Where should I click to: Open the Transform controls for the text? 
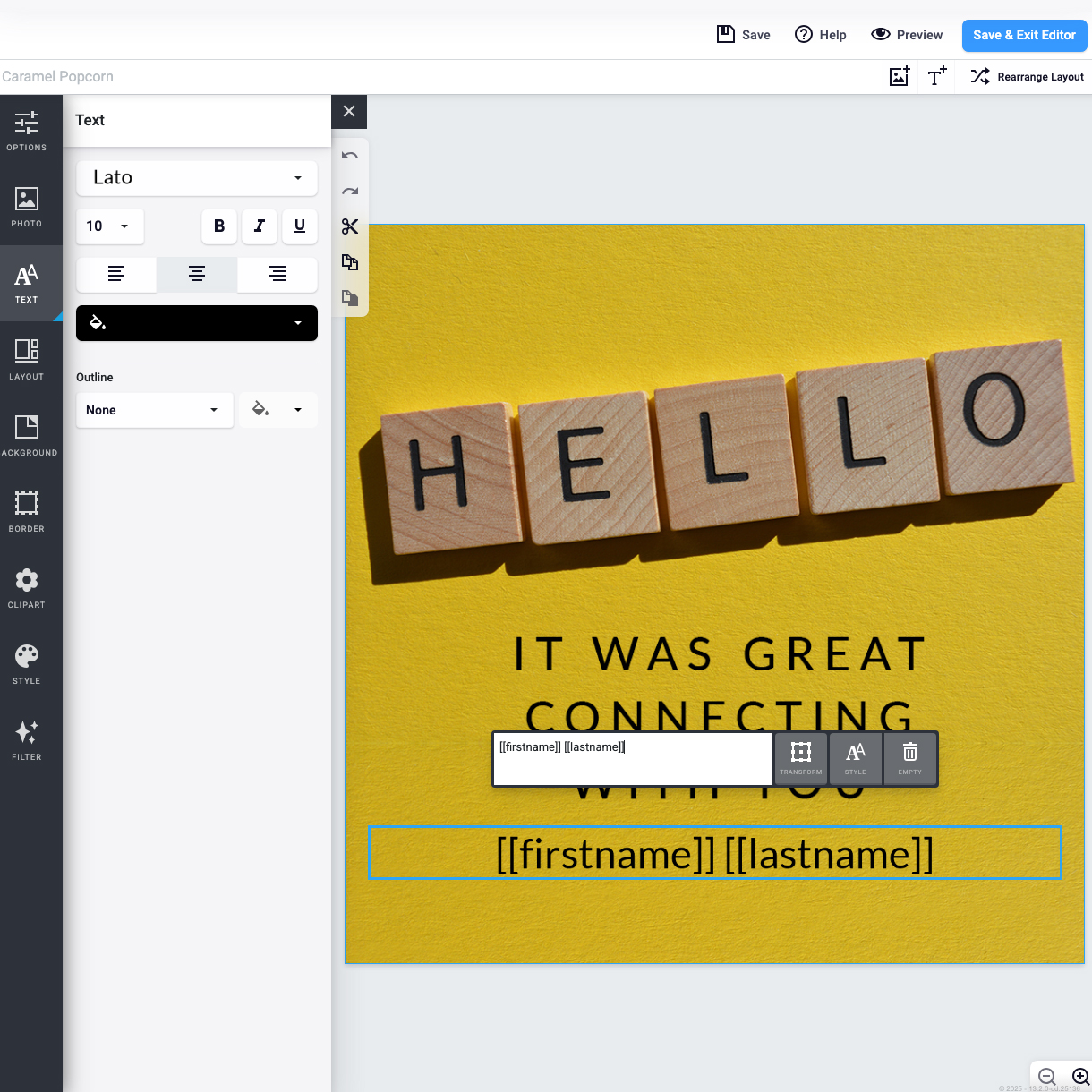pos(800,758)
